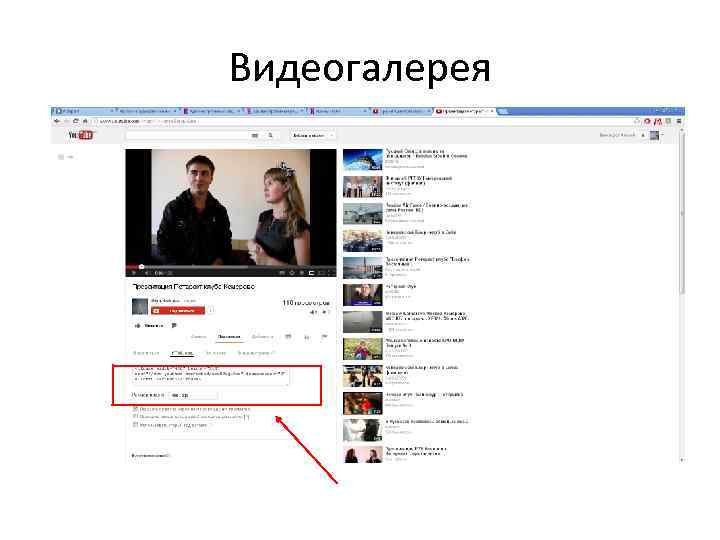Enter fullscreen in the video player
This screenshot has width=720, height=540.
click(331, 273)
